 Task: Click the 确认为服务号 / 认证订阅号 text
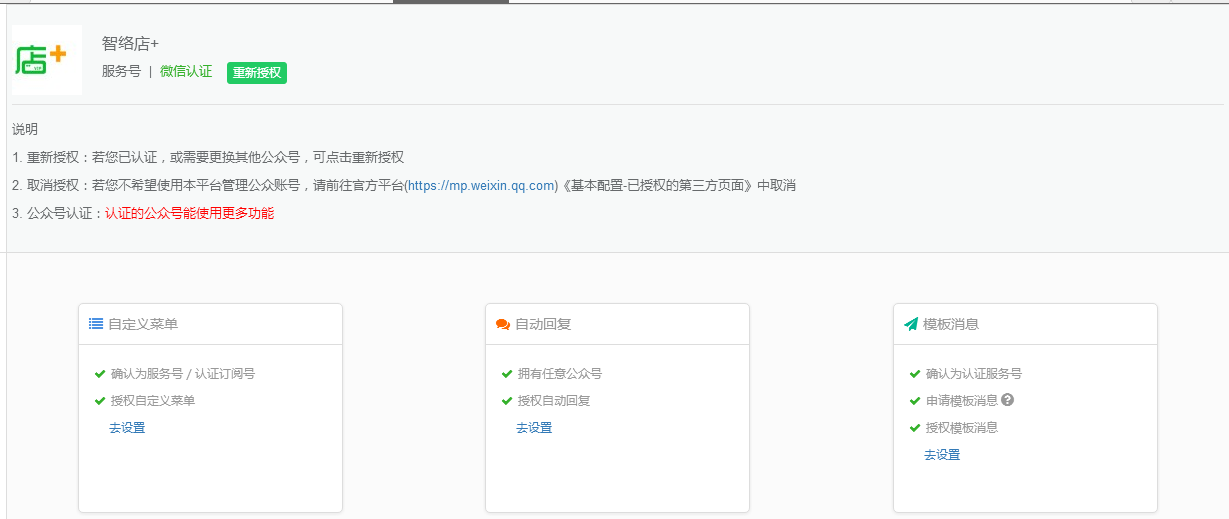pyautogui.click(x=183, y=374)
